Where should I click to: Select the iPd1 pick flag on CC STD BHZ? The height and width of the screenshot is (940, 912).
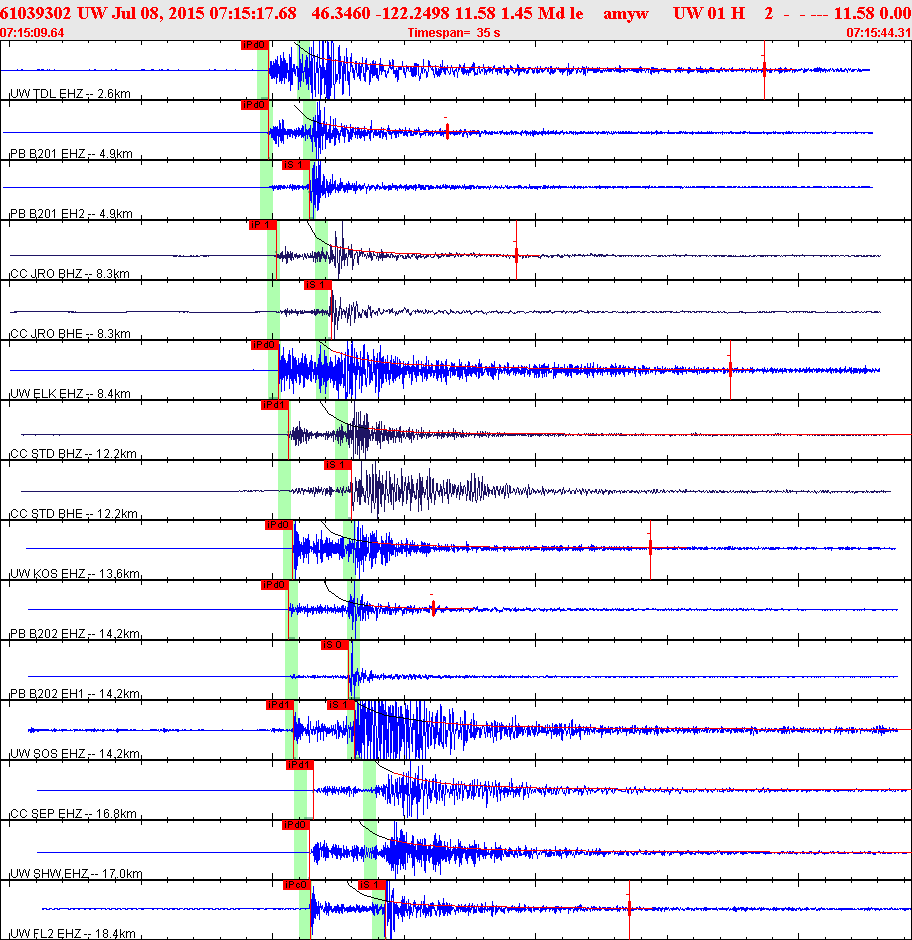point(275,405)
